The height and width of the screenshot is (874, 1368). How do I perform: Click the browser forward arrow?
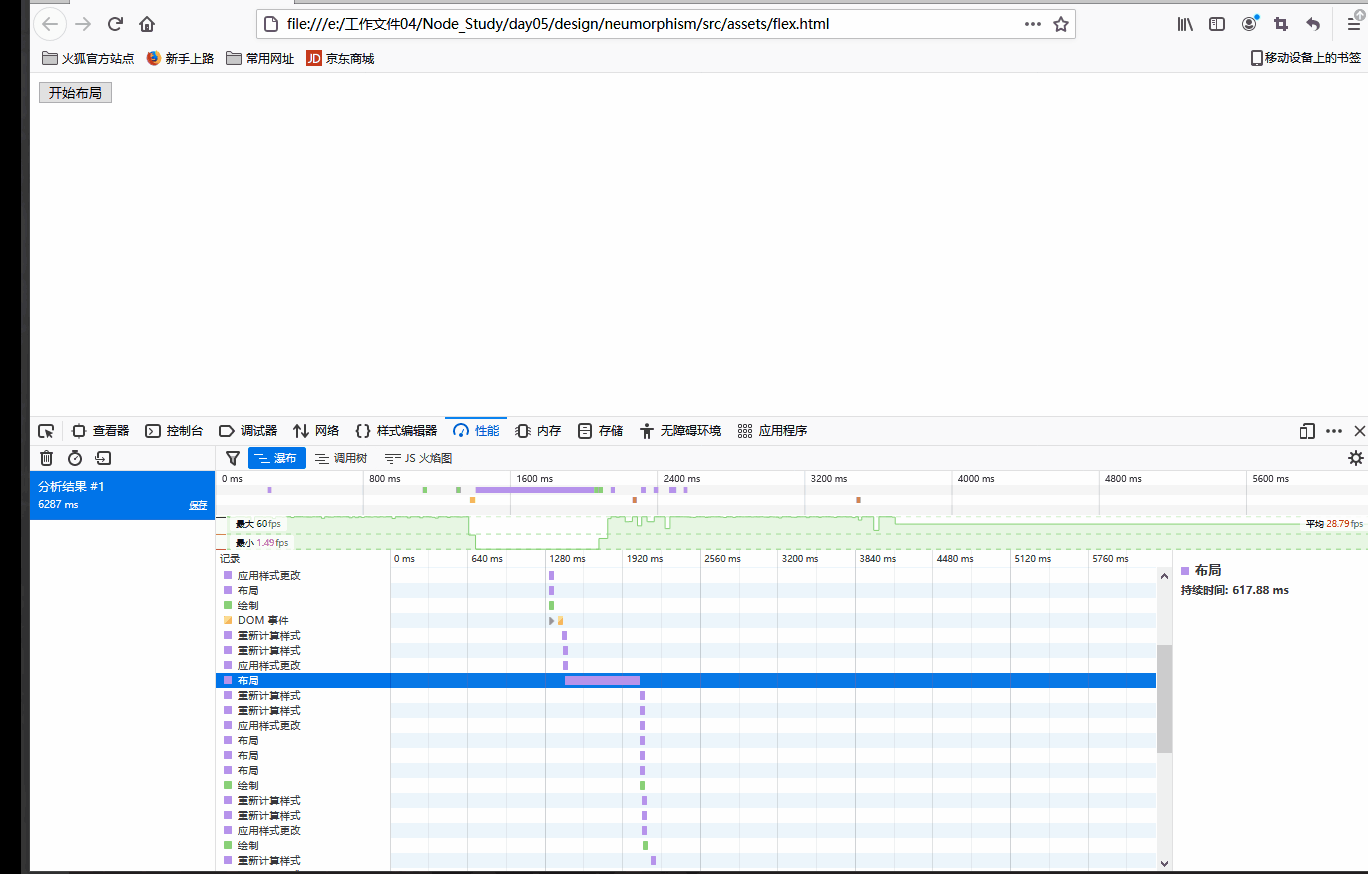[x=84, y=24]
